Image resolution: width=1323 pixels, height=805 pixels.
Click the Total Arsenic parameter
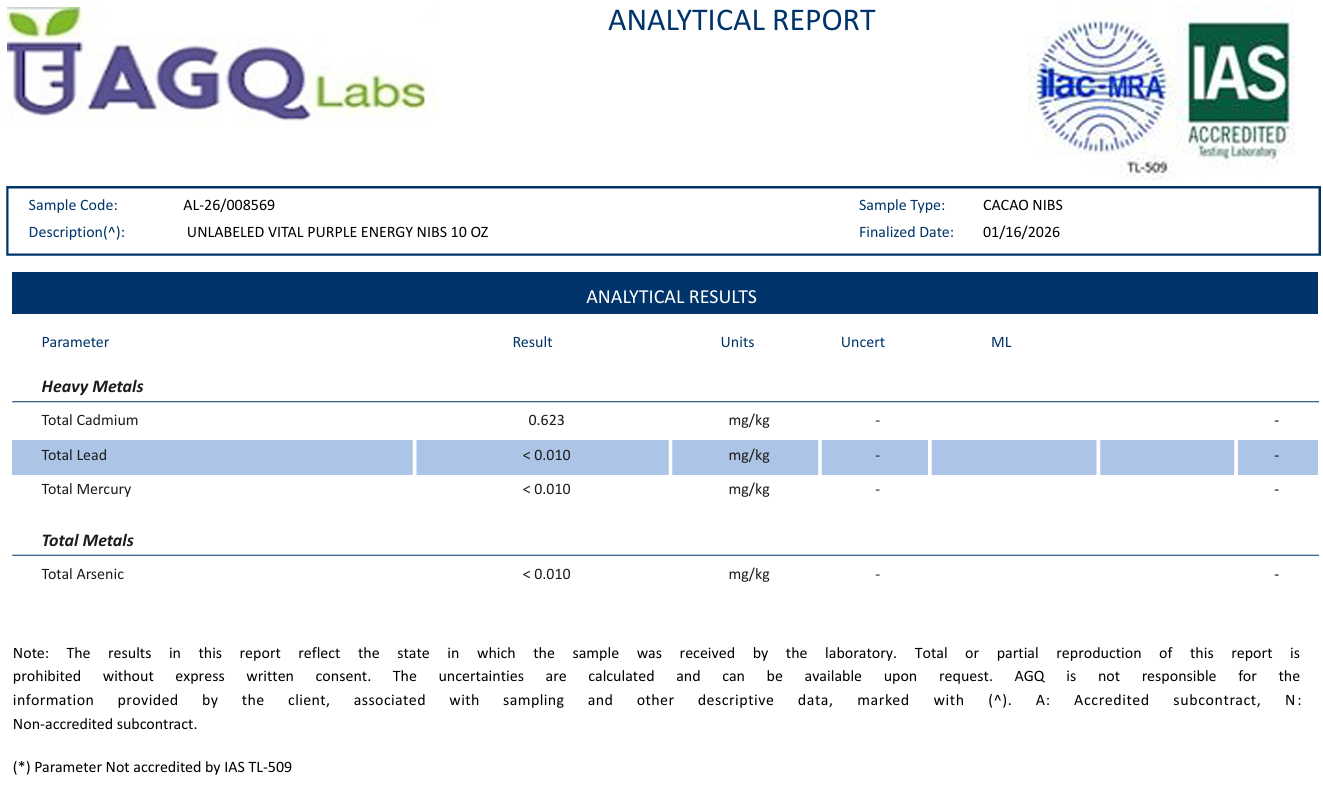point(83,574)
